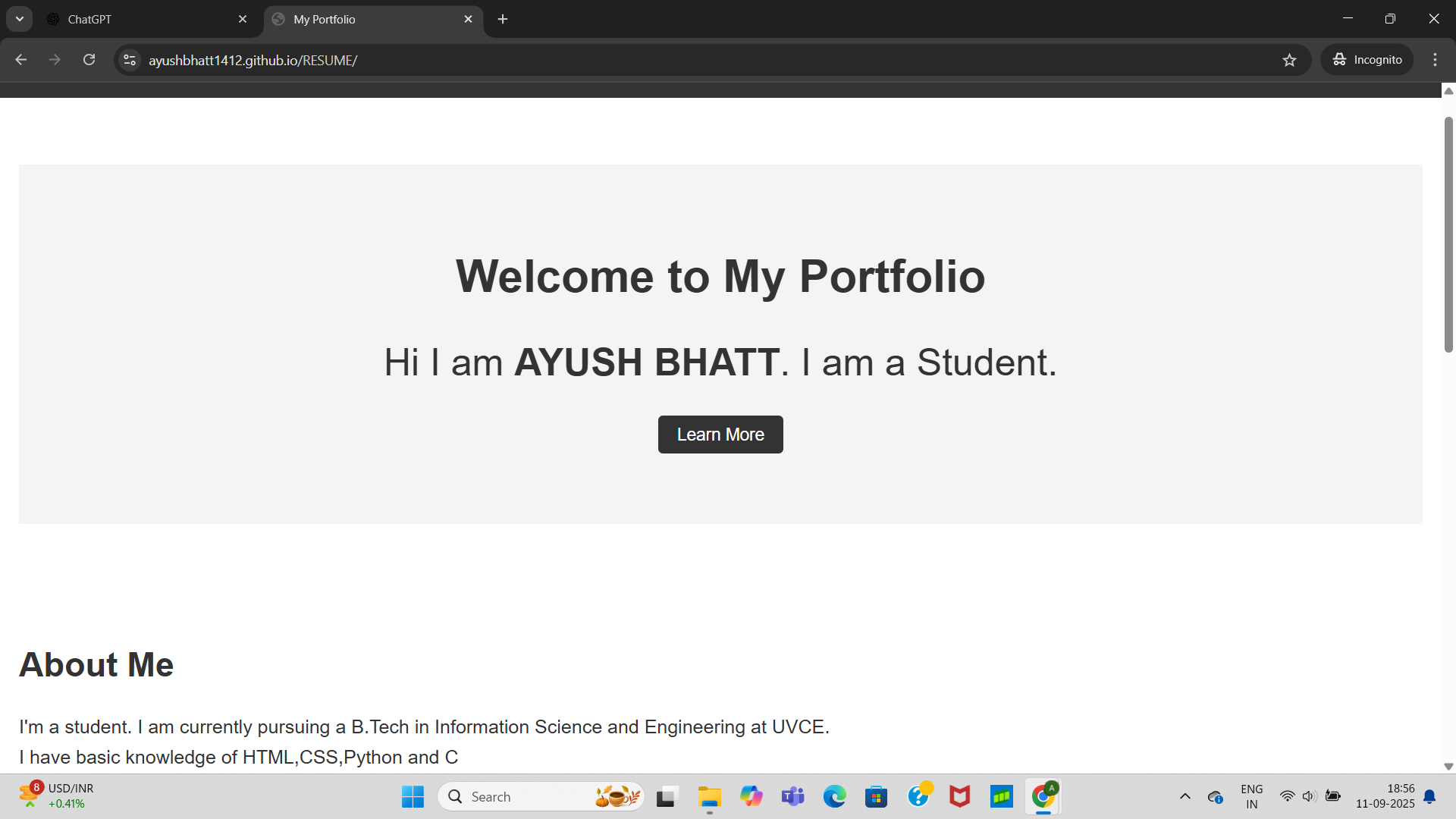Open new tab with plus button
1456x819 pixels.
(x=503, y=19)
